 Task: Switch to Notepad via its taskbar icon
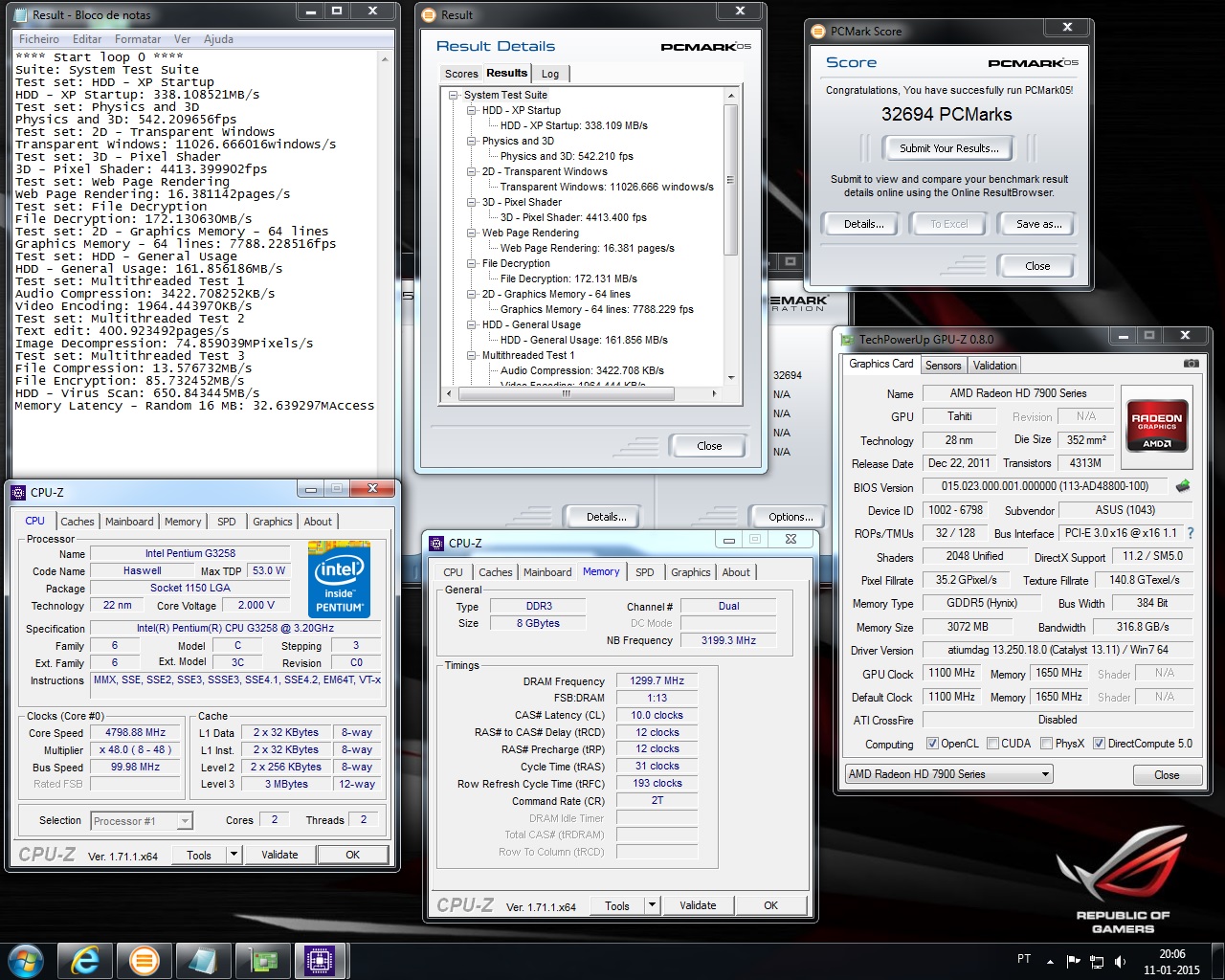(x=203, y=960)
